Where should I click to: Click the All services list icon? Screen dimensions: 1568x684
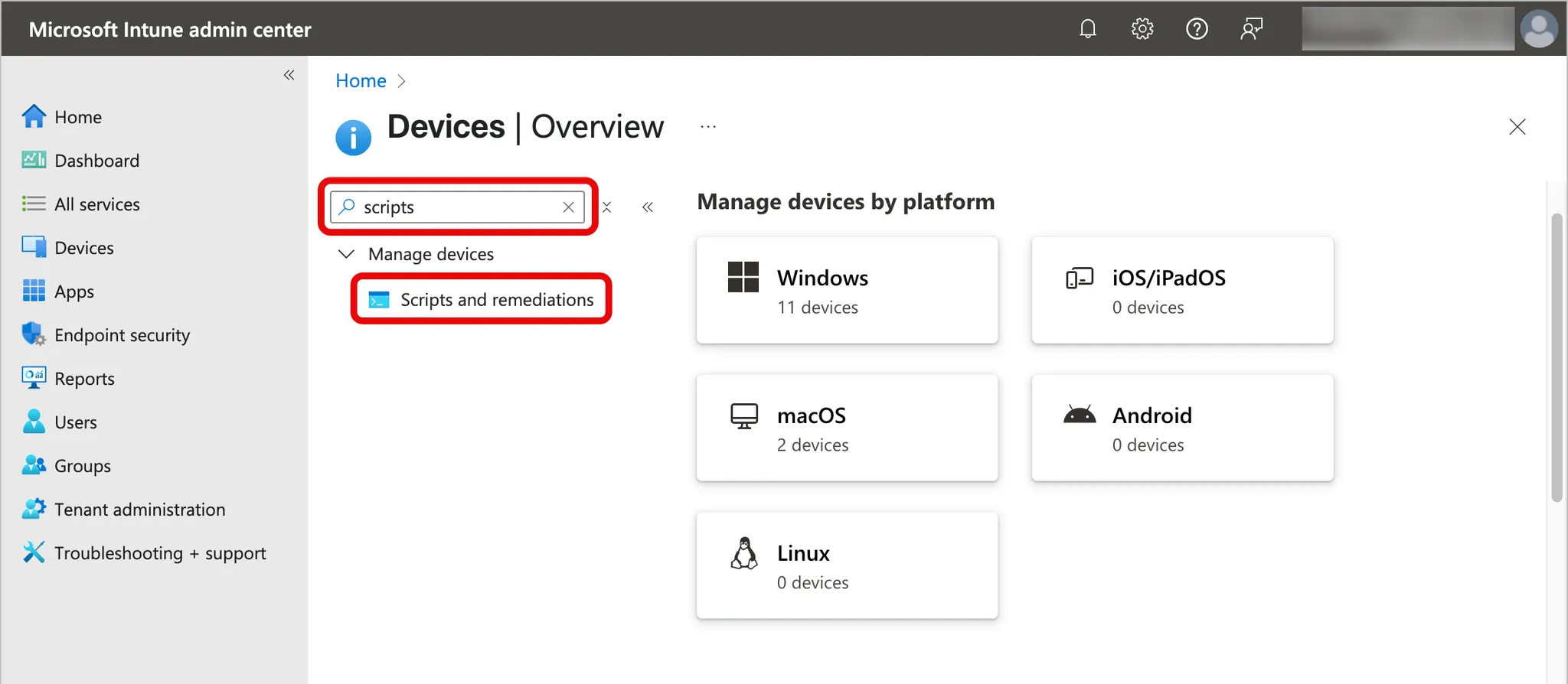(34, 204)
